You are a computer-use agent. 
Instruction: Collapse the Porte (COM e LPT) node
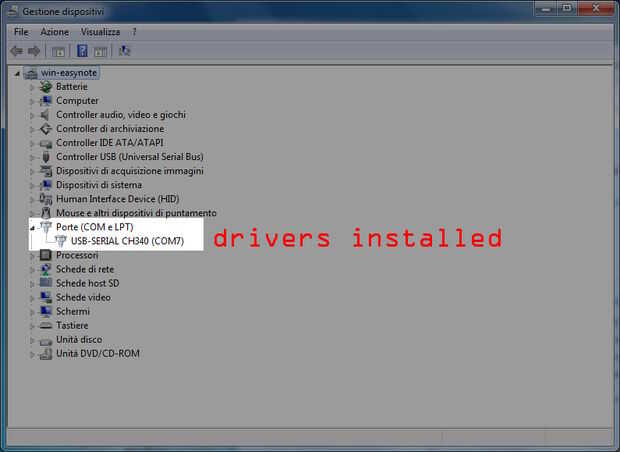(32, 228)
